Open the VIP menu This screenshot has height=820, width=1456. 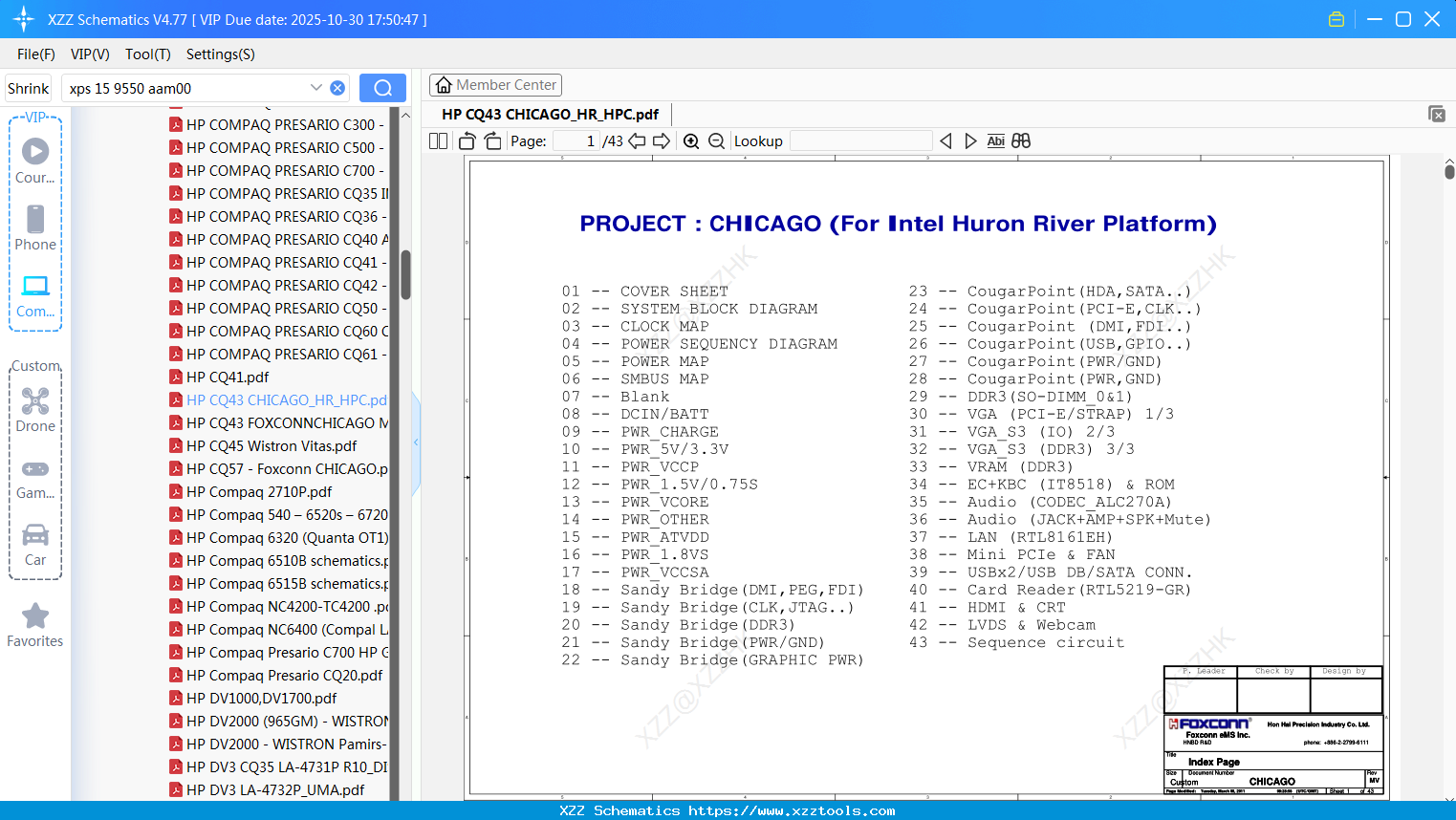90,54
